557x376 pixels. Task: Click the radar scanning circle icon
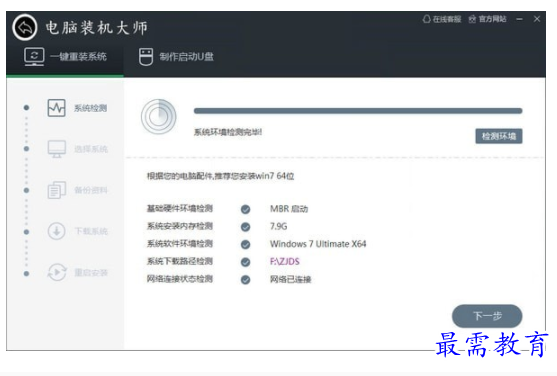[x=158, y=117]
